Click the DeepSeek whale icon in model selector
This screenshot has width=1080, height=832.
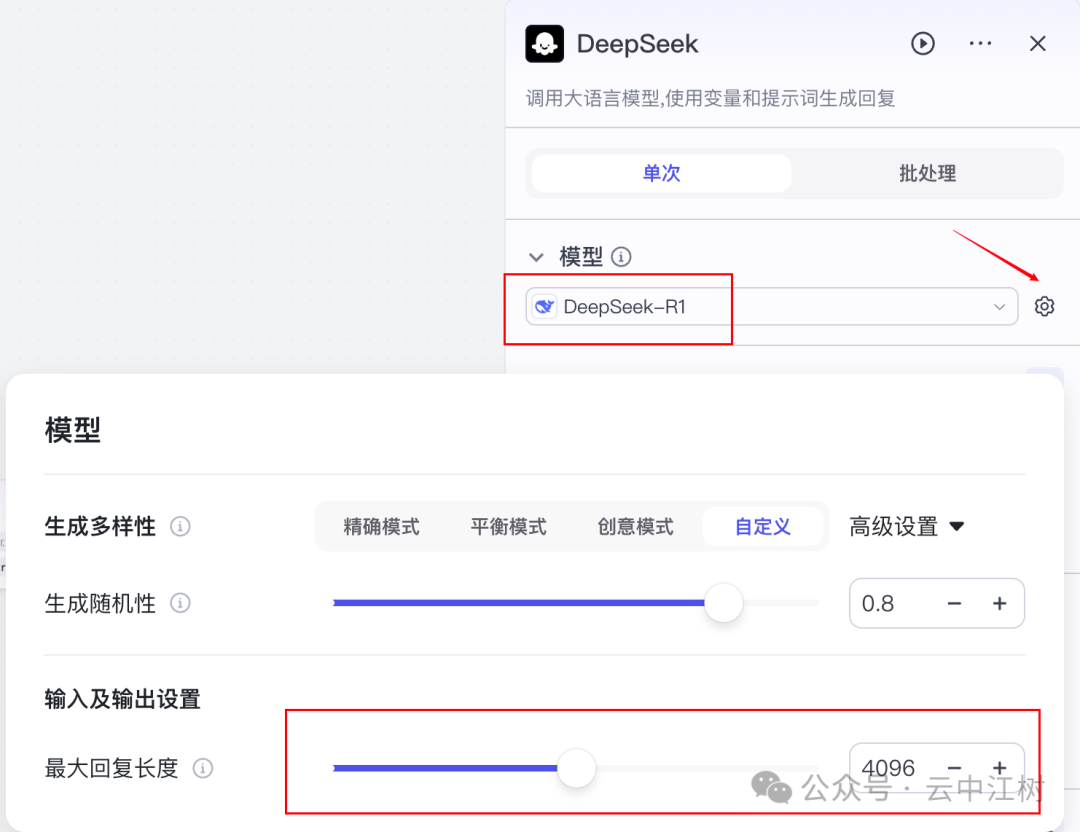pyautogui.click(x=544, y=306)
